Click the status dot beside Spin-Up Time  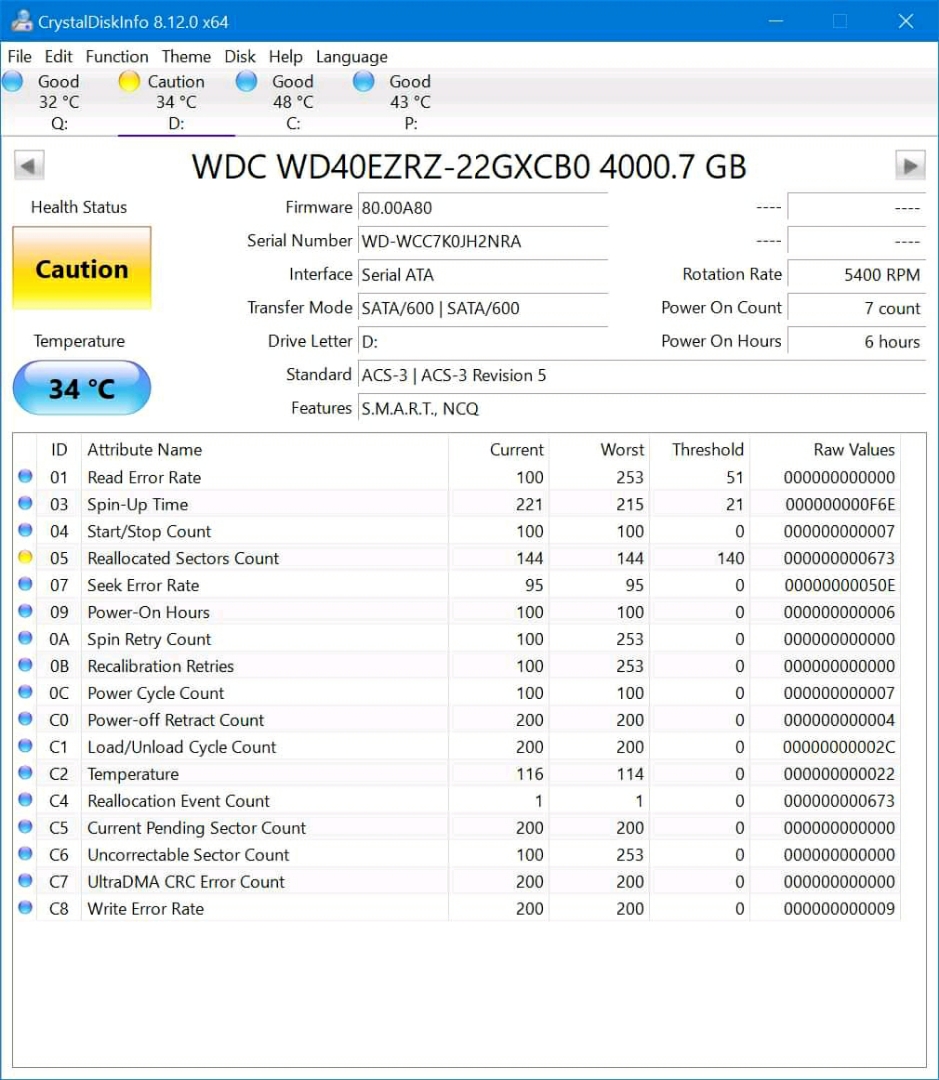(x=25, y=503)
